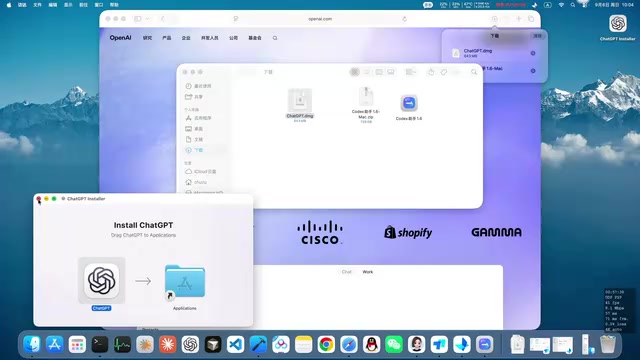Click the OpenAI site search icon

tap(275, 38)
